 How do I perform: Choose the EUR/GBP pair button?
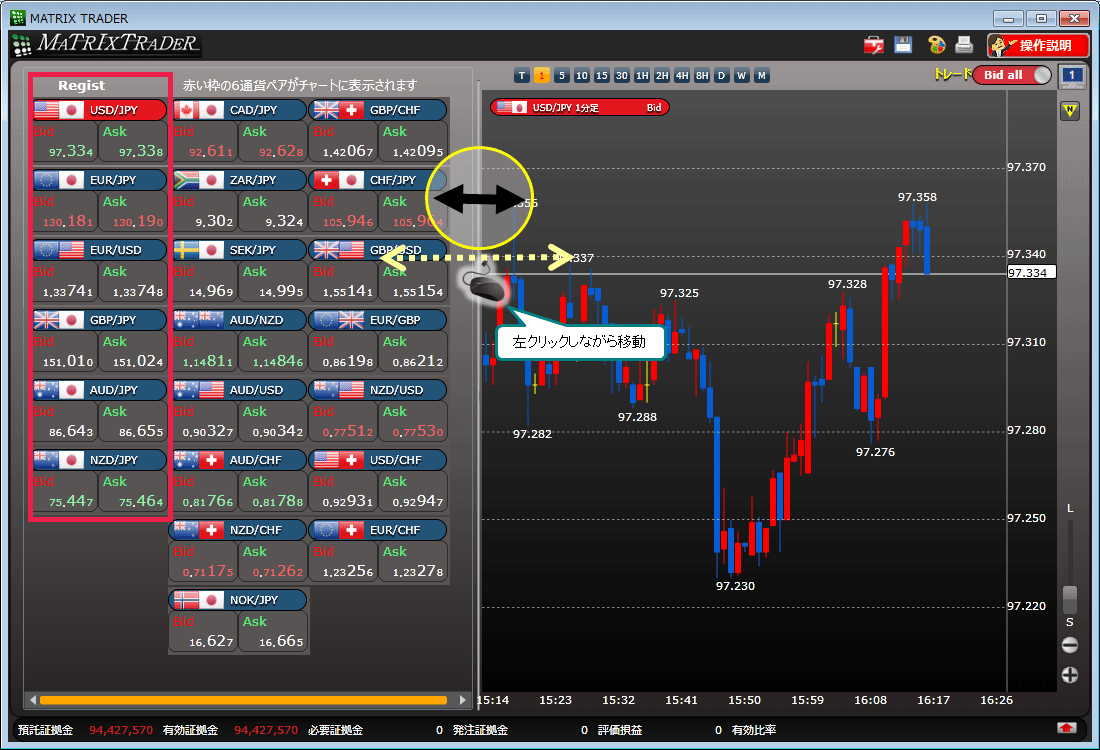pyautogui.click(x=380, y=321)
